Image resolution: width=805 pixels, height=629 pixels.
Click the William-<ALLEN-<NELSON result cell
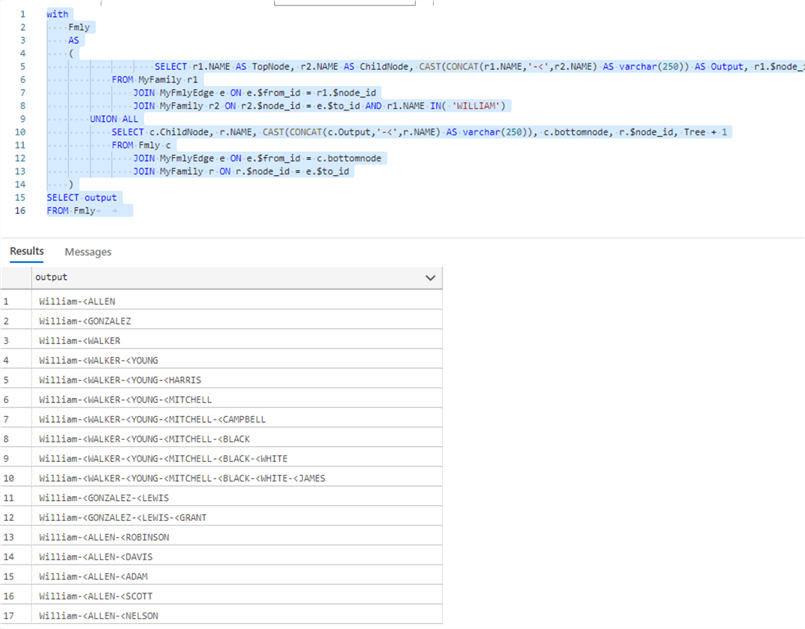point(98,616)
